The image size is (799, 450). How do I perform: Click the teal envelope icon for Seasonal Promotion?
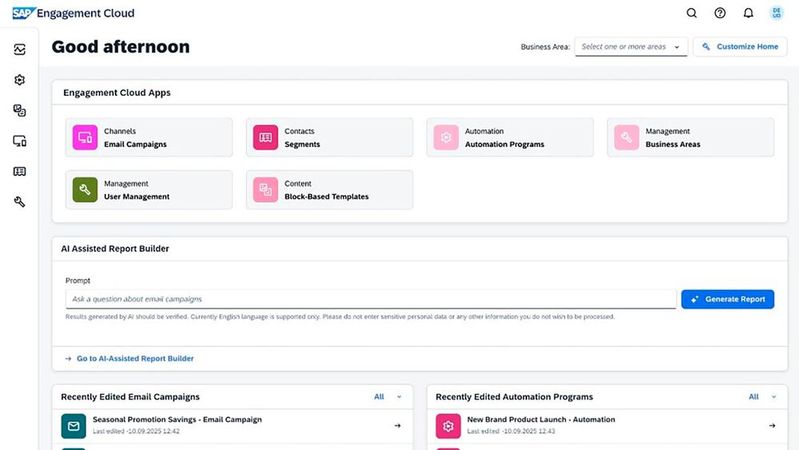point(73,426)
